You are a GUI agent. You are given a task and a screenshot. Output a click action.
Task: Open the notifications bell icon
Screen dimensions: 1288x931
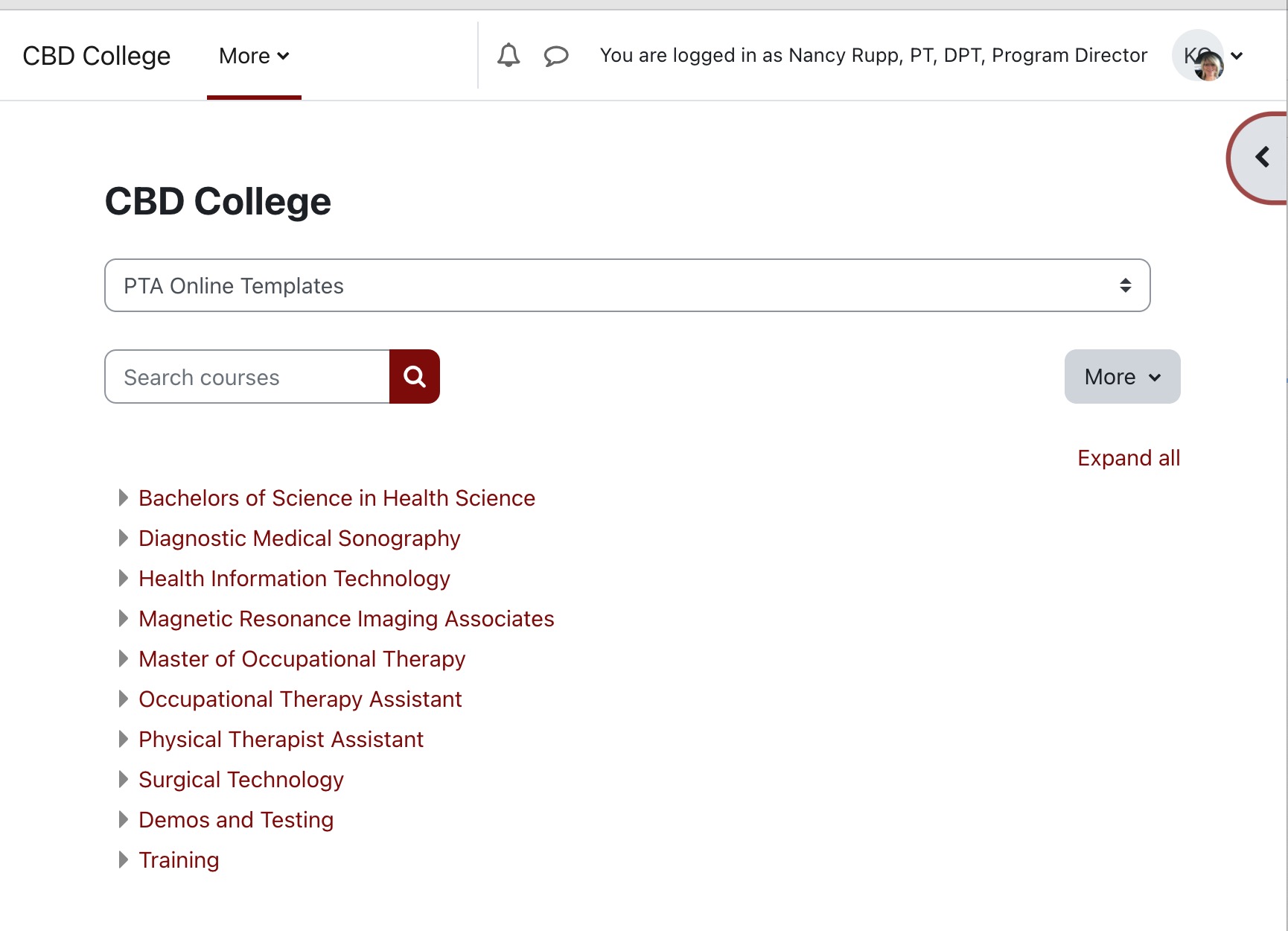(508, 56)
